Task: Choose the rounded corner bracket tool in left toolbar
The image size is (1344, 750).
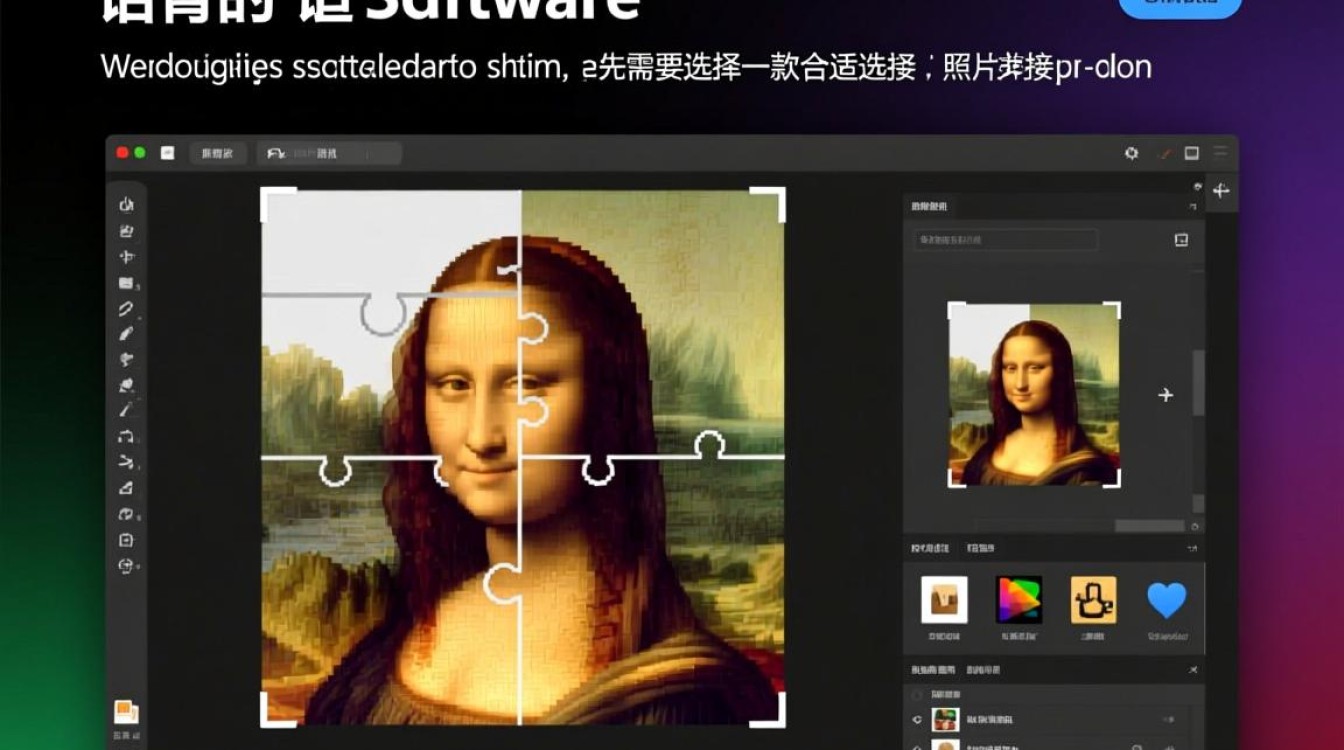Action: click(x=126, y=437)
